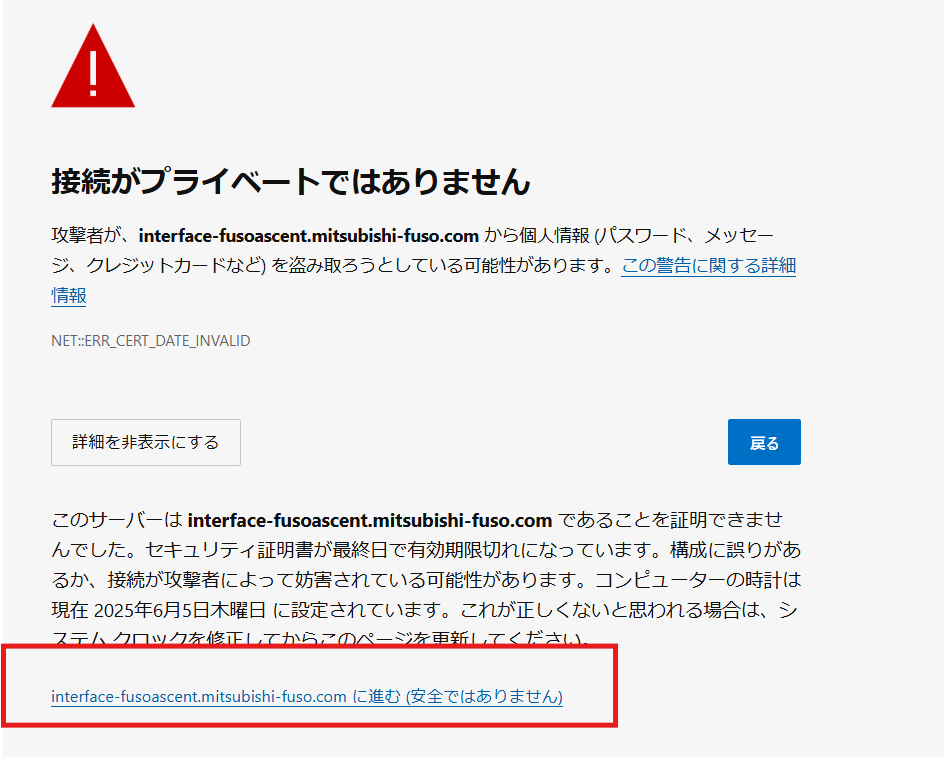The image size is (944, 757).
Task: Click the bold domain name after 攻撃者が
Action: click(x=309, y=237)
